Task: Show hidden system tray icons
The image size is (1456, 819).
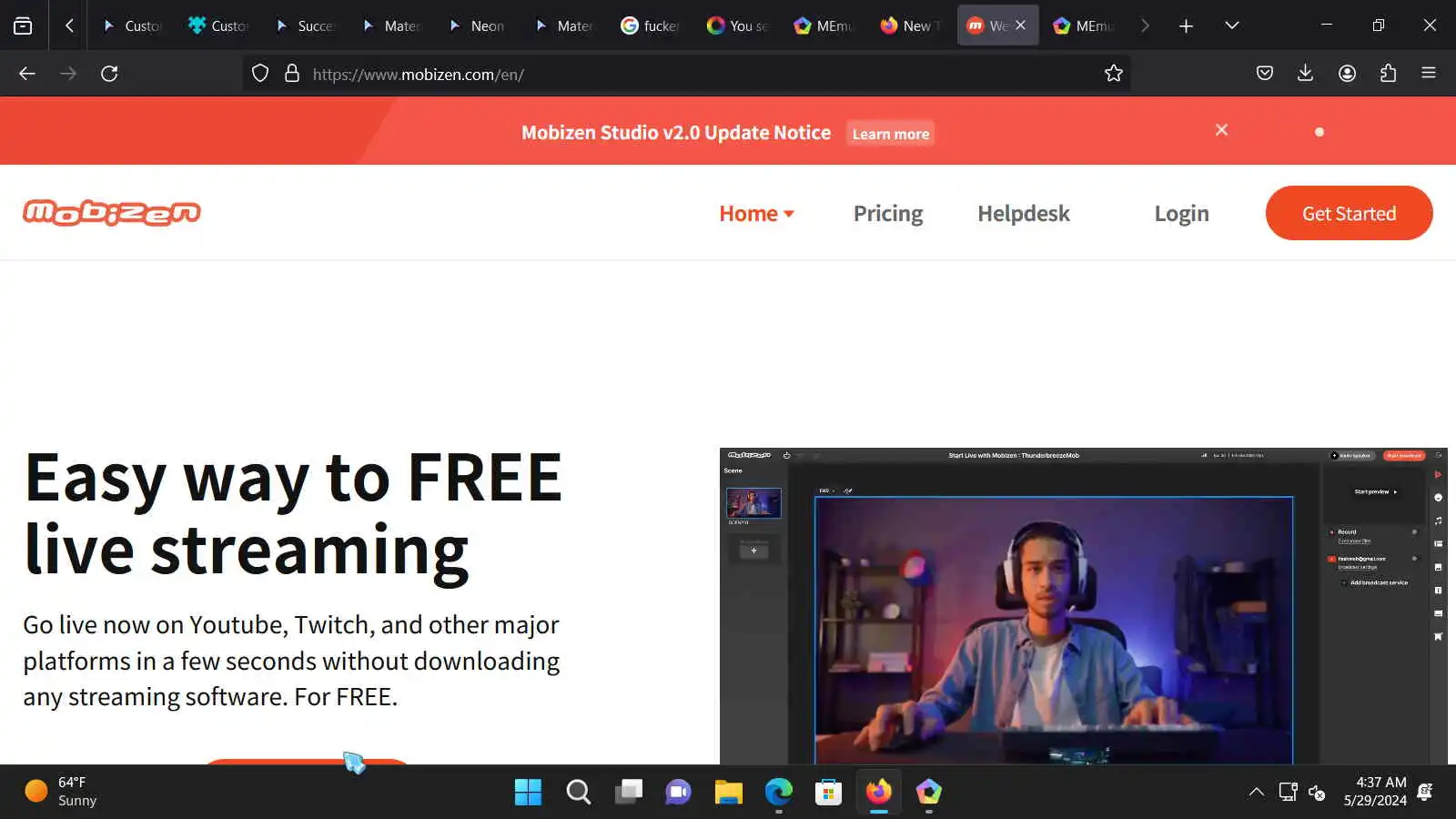Action: click(1257, 792)
